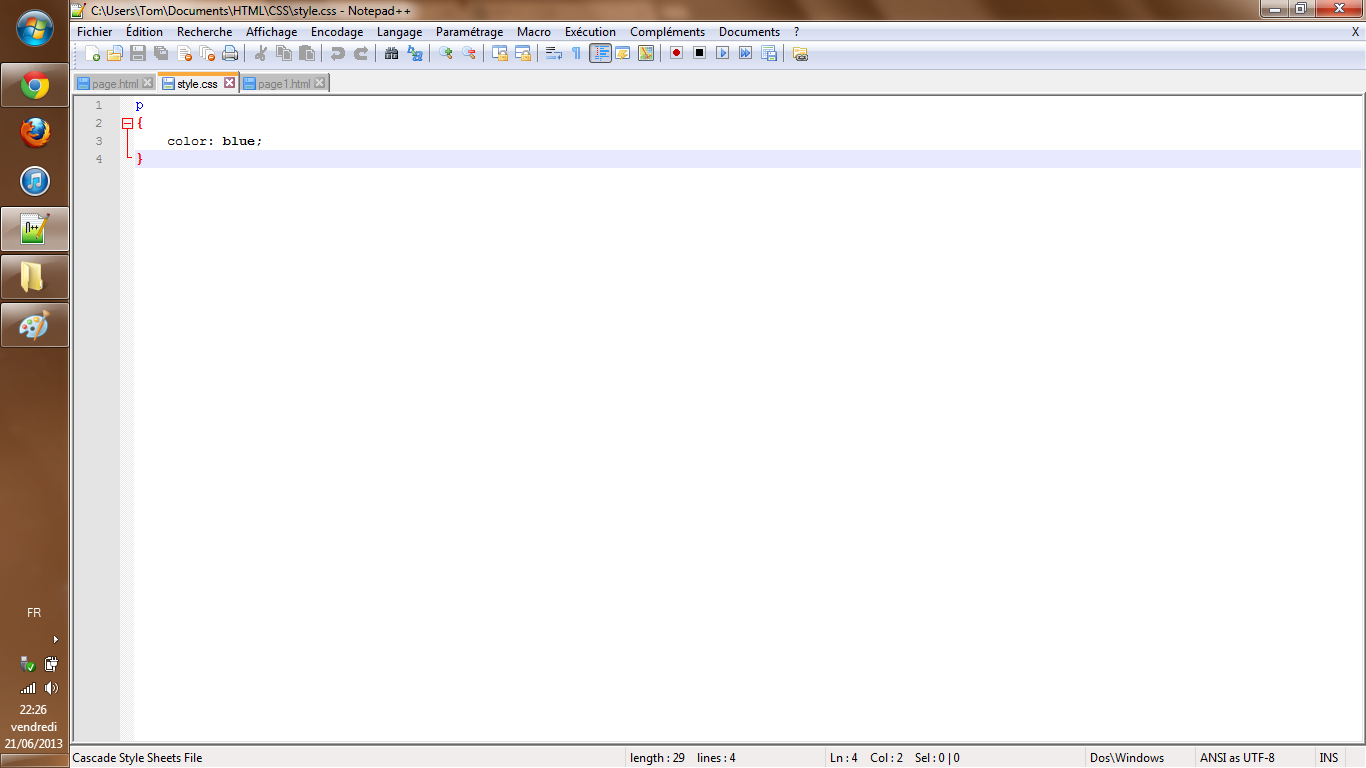Expand the Compléments menu
Screen dimensions: 1366x768
pos(667,32)
